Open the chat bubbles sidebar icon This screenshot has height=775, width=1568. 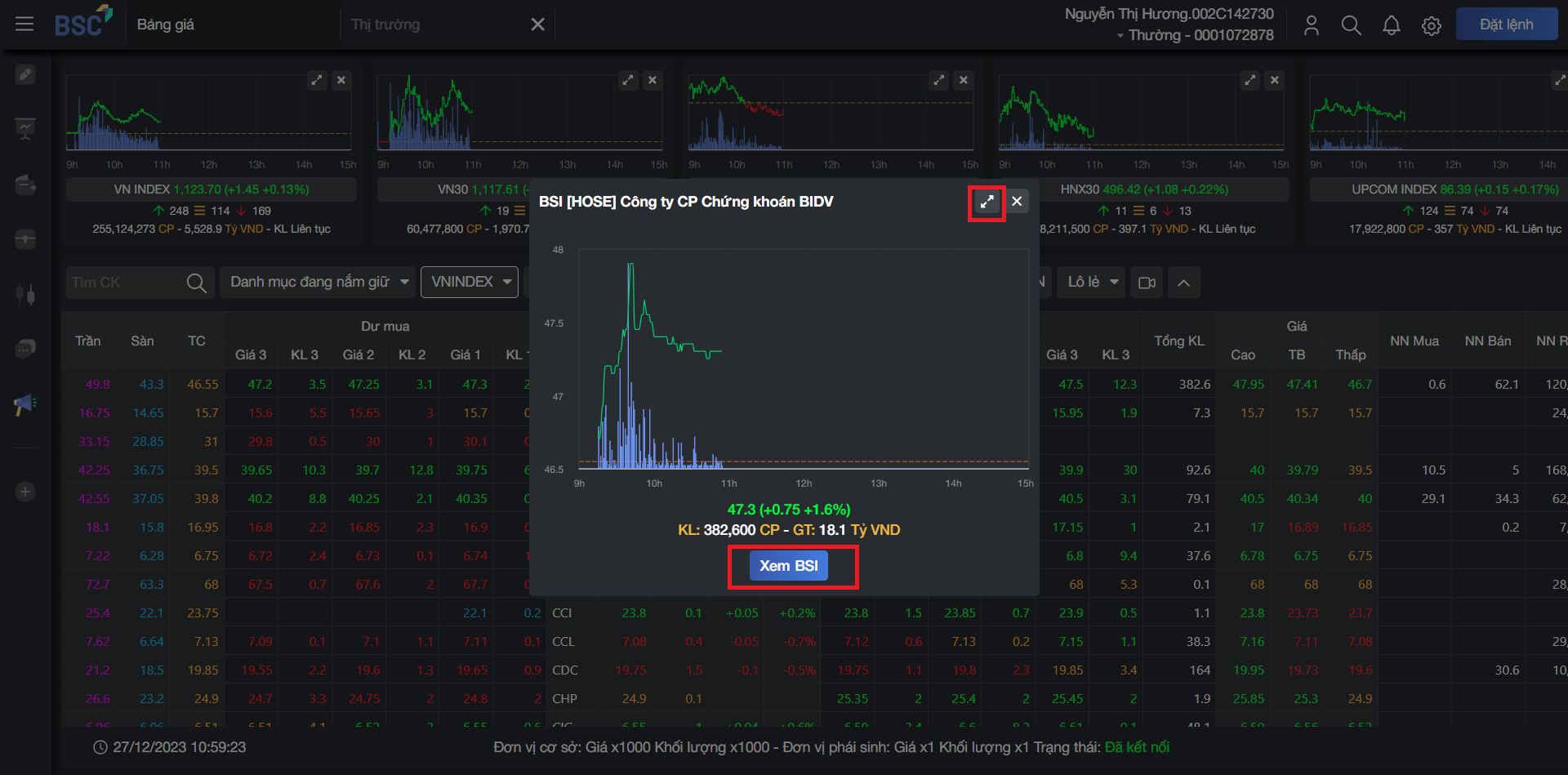click(x=25, y=350)
